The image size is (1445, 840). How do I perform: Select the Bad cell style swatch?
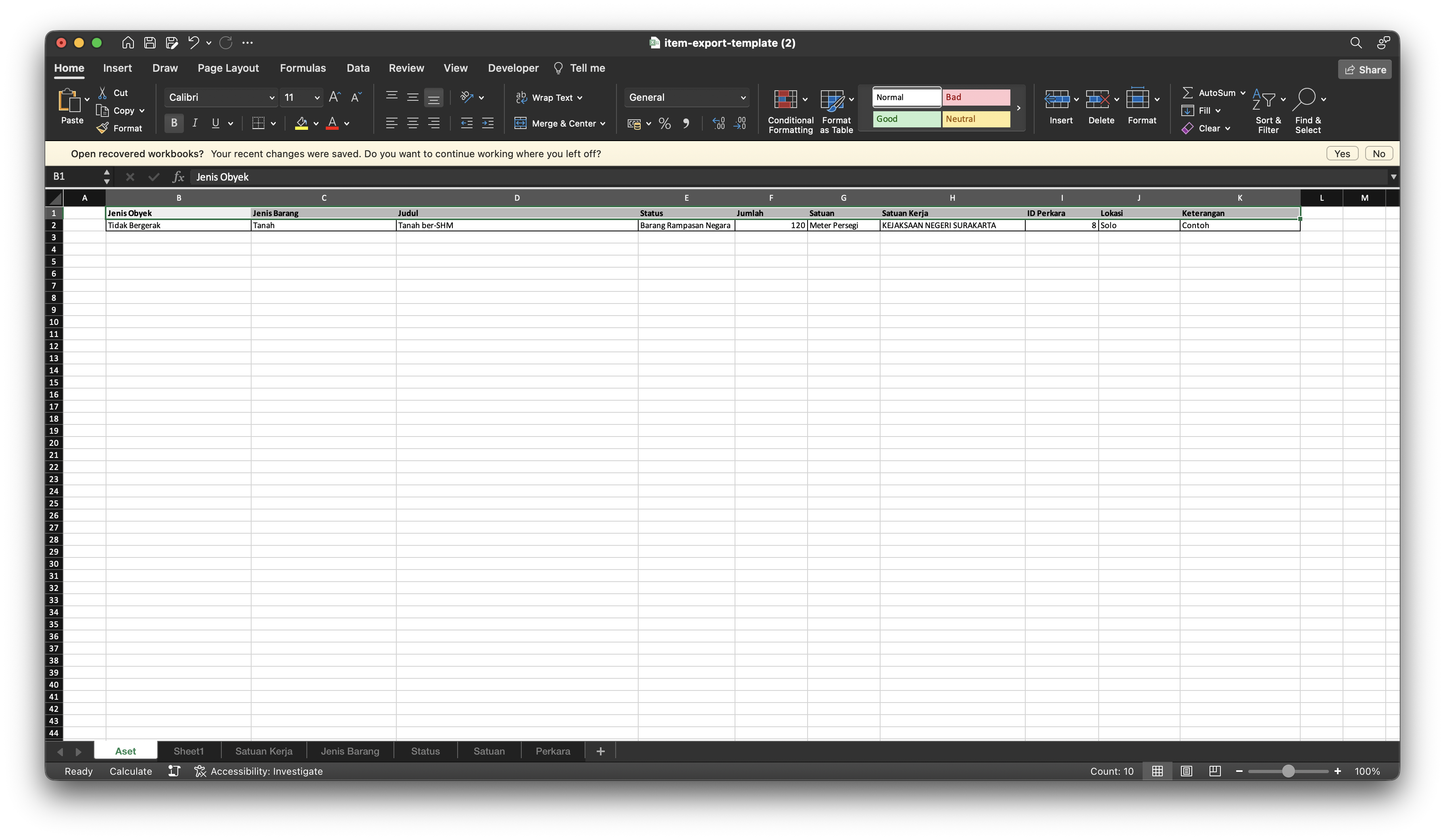976,98
